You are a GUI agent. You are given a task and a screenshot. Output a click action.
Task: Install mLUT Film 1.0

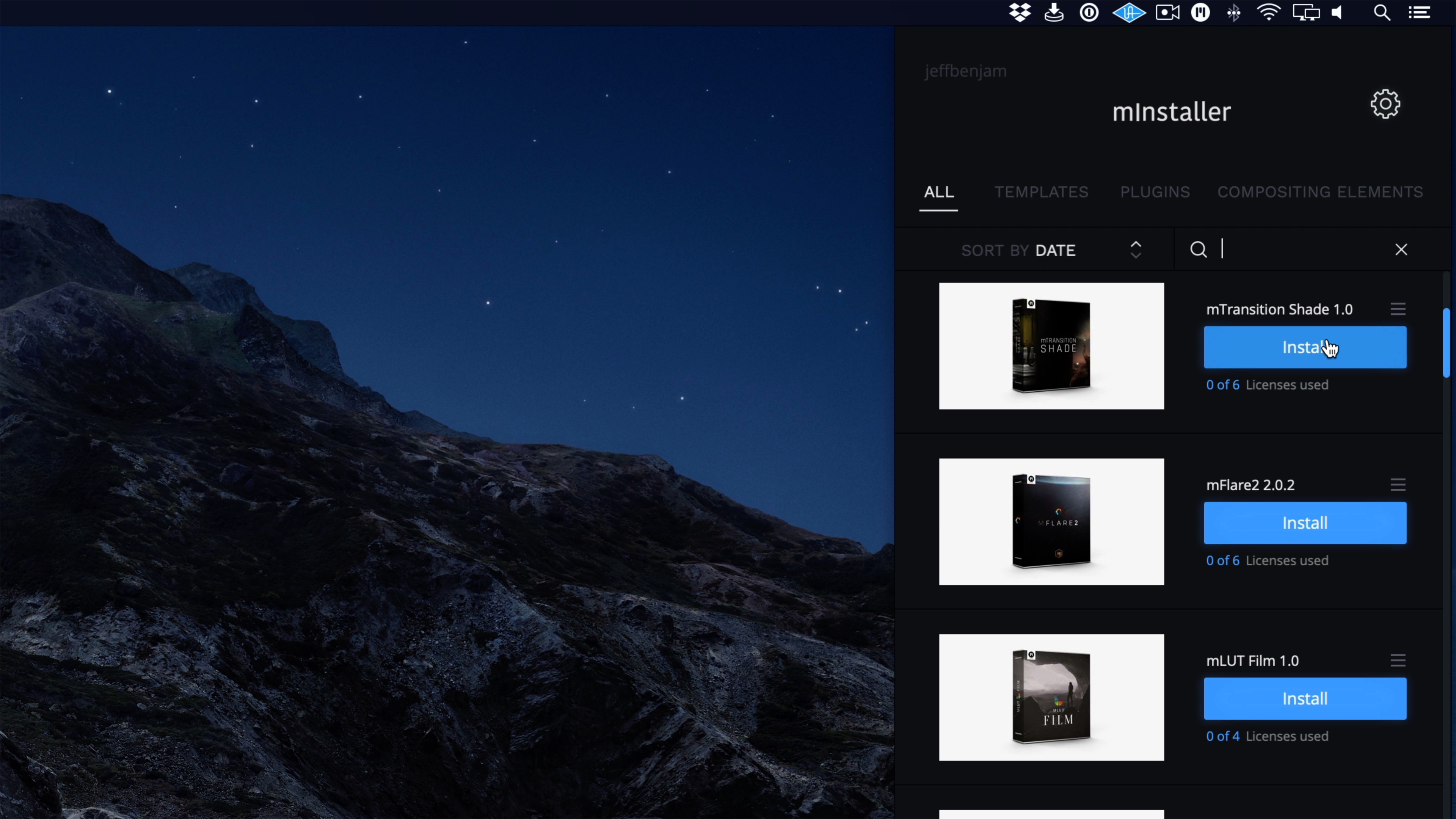click(x=1304, y=698)
